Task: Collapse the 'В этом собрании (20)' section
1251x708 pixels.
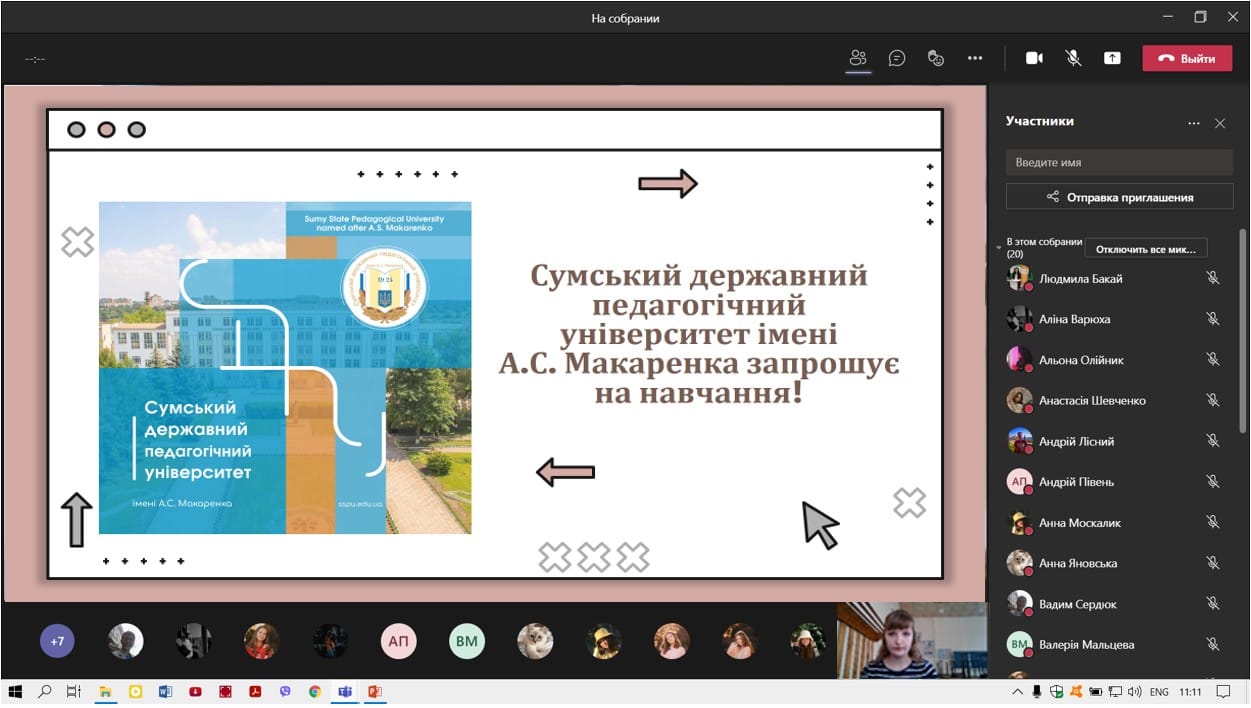Action: pos(998,247)
